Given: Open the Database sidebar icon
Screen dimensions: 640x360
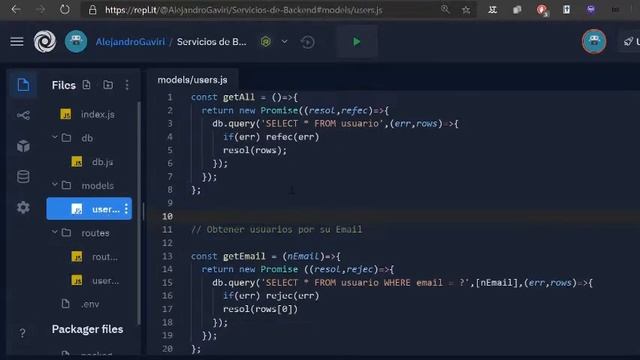Looking at the screenshot, I should click(23, 177).
